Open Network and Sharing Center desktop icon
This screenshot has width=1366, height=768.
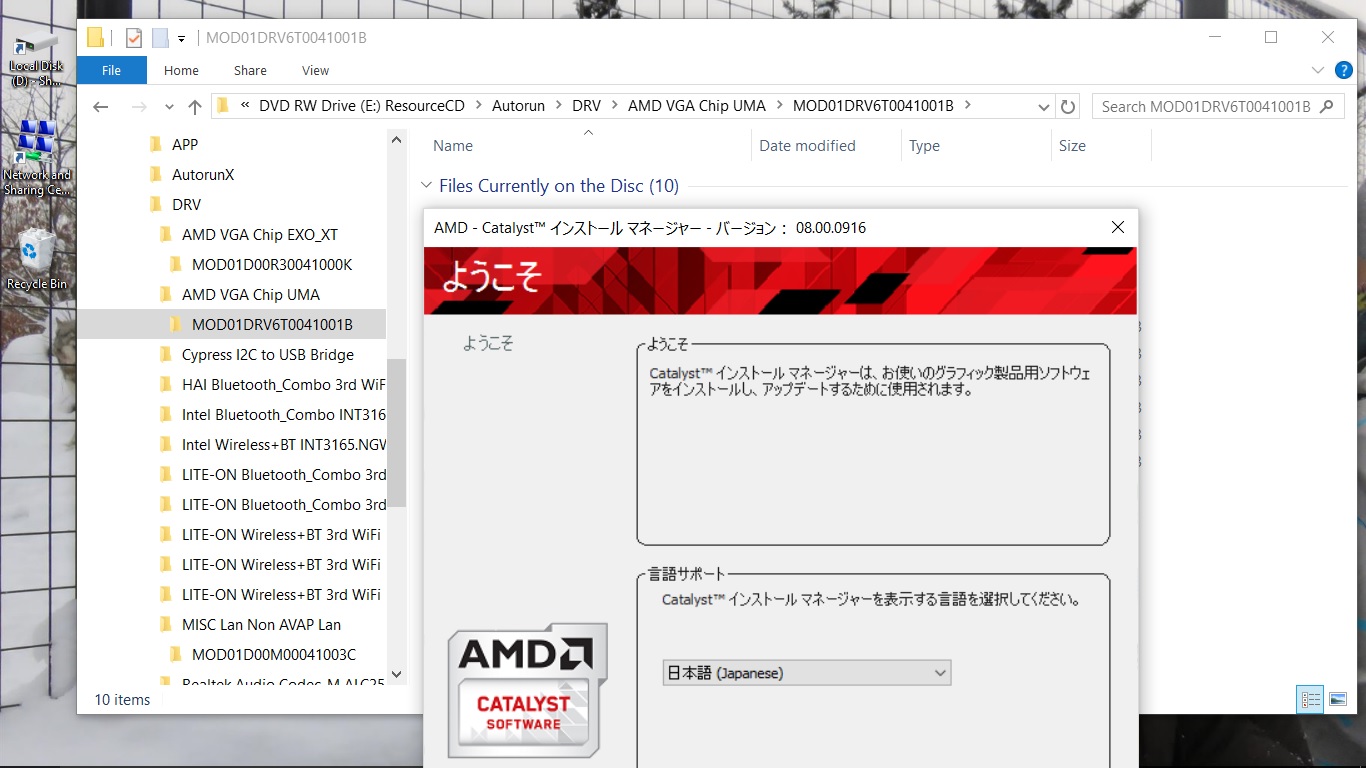pos(37,158)
